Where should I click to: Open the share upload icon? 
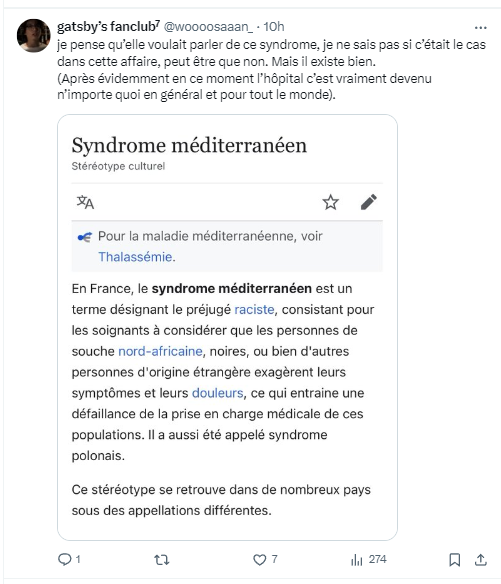[481, 559]
